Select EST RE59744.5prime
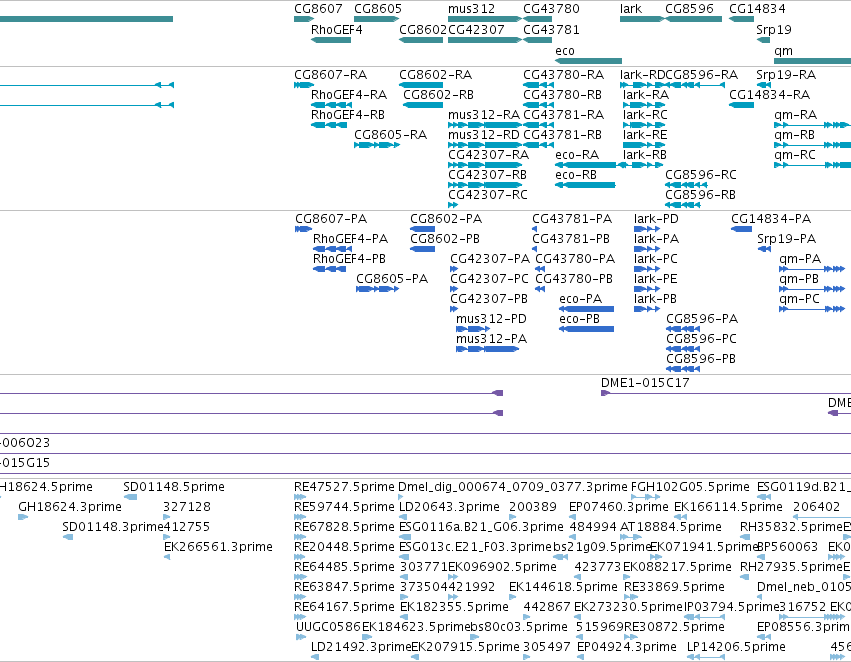The width and height of the screenshot is (851, 662). tap(300, 517)
